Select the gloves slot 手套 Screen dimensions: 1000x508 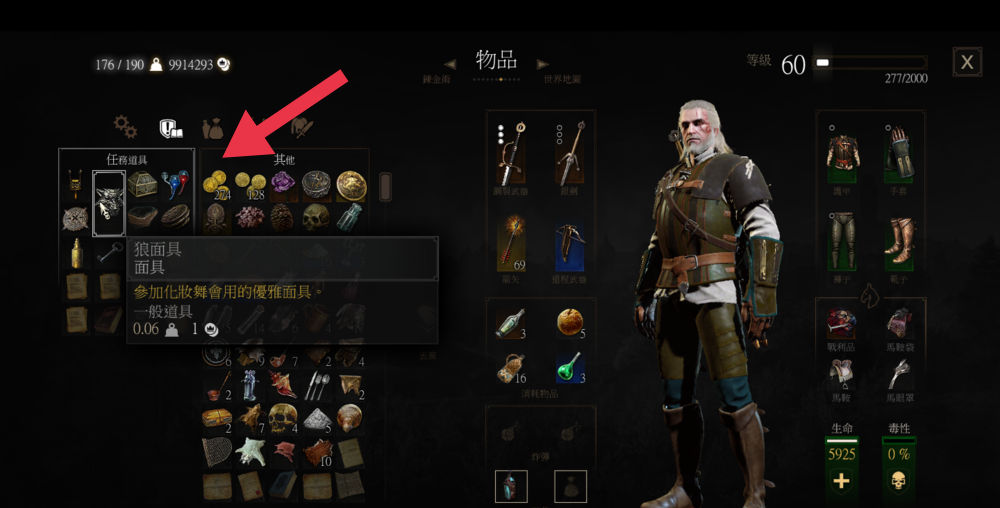coord(900,155)
